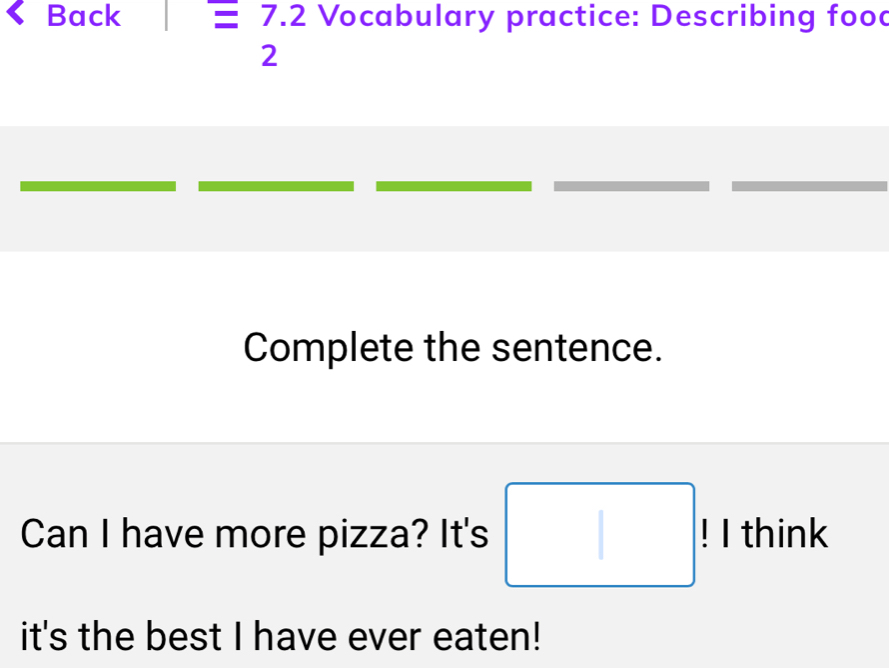Click the 'Complete the sentence.' instruction

(x=453, y=349)
